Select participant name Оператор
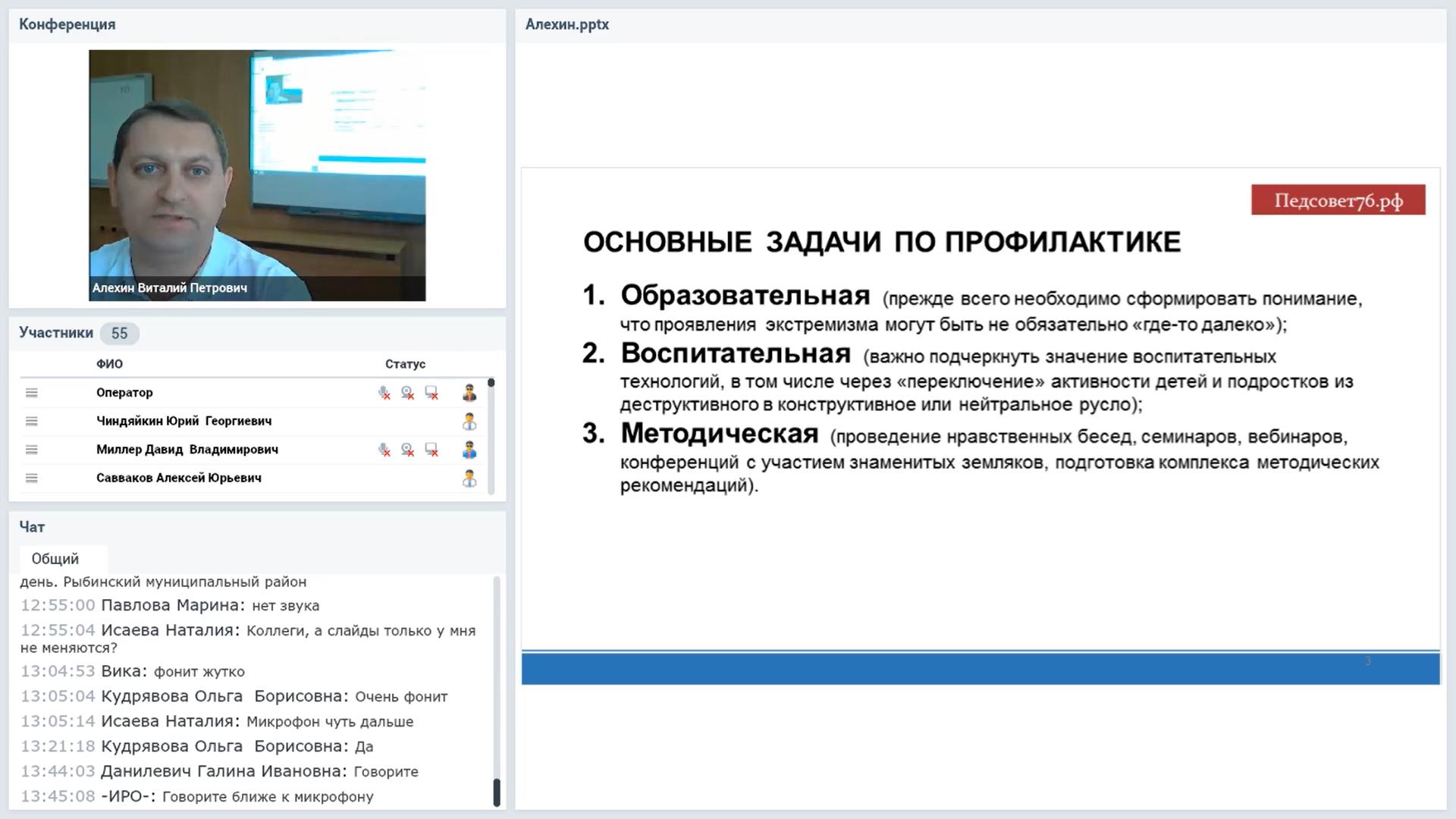Screen dimensions: 1456x819 tap(124, 393)
